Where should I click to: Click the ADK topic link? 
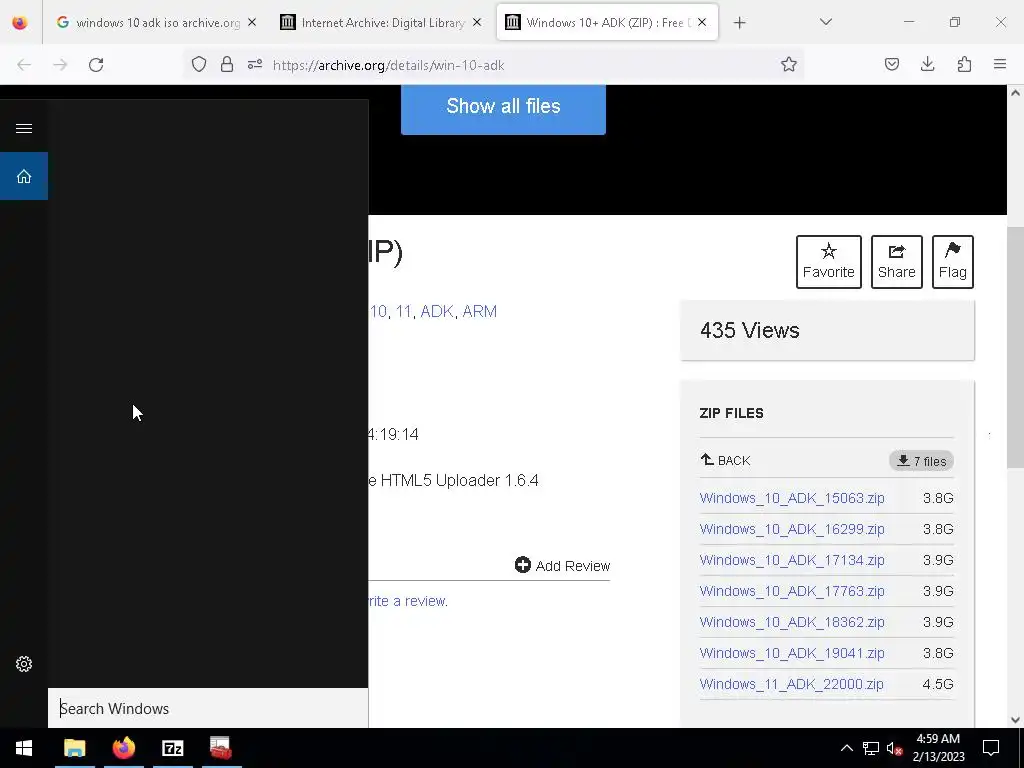pos(437,312)
